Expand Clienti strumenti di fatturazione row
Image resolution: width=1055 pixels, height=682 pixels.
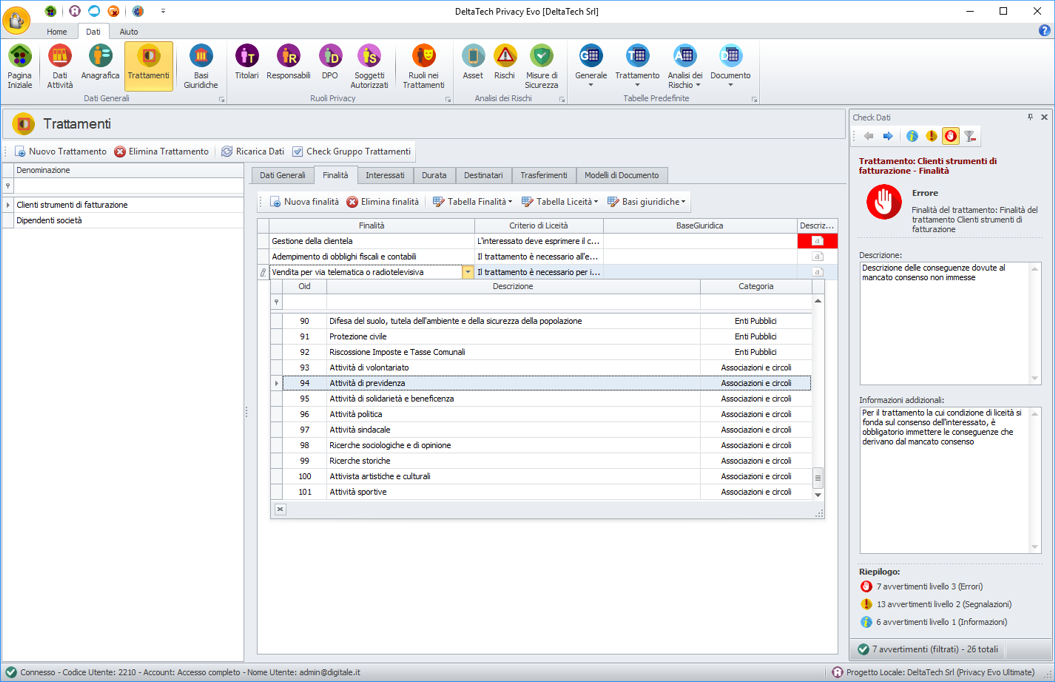(8, 204)
